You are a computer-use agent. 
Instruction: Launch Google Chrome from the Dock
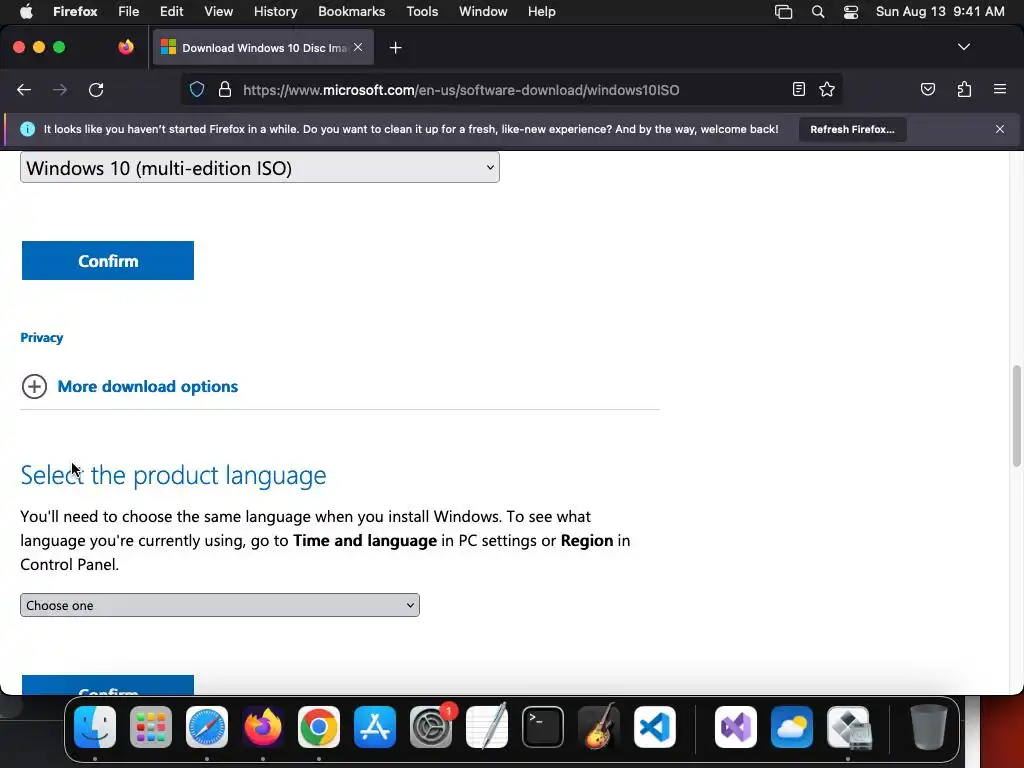click(319, 726)
